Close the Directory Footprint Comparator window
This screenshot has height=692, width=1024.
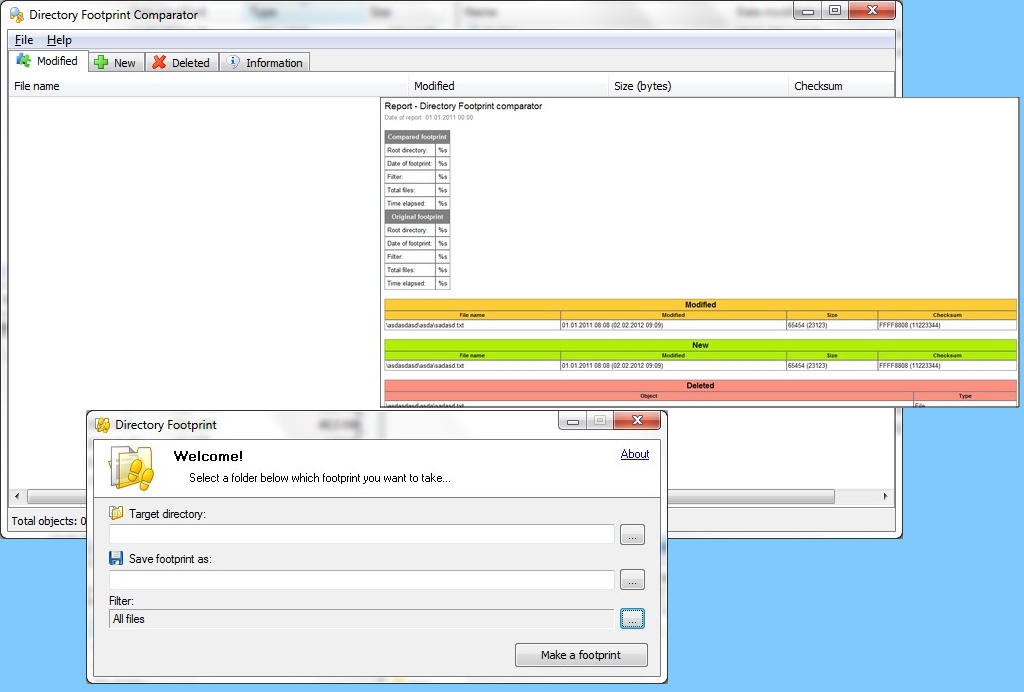[872, 10]
